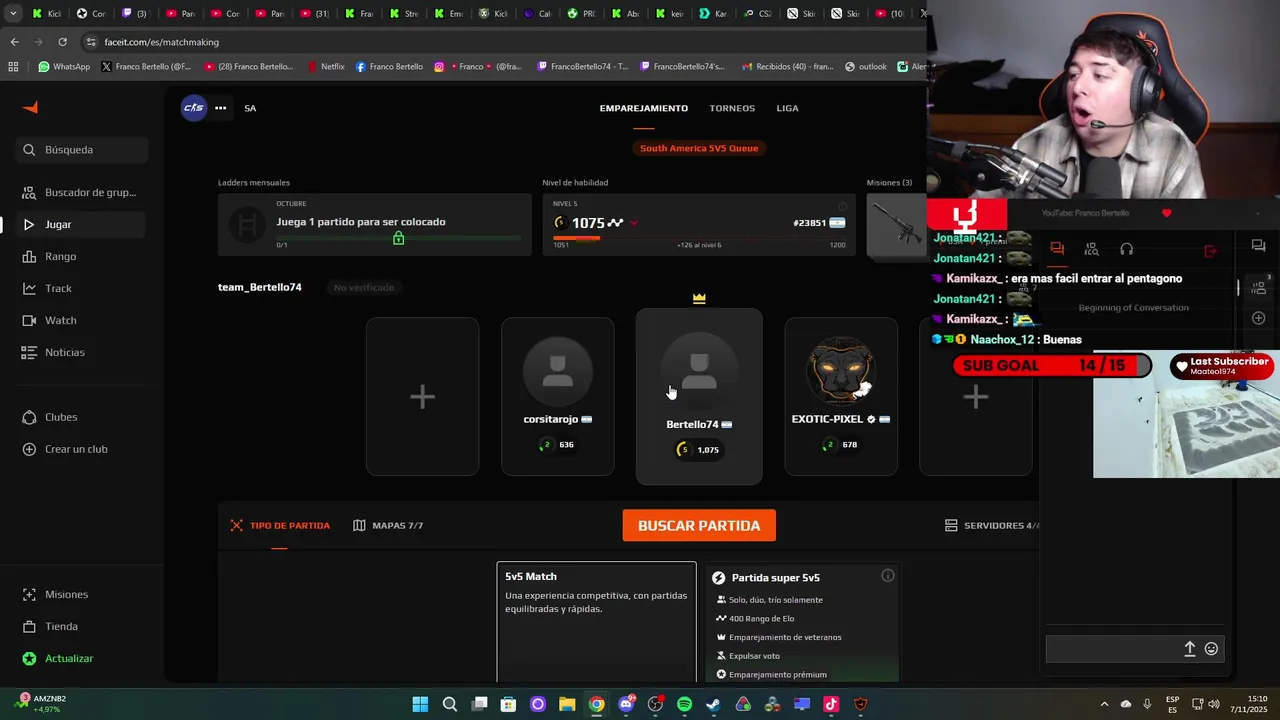Click the team_Bertello74 team name
Image resolution: width=1280 pixels, height=720 pixels.
tap(260, 287)
